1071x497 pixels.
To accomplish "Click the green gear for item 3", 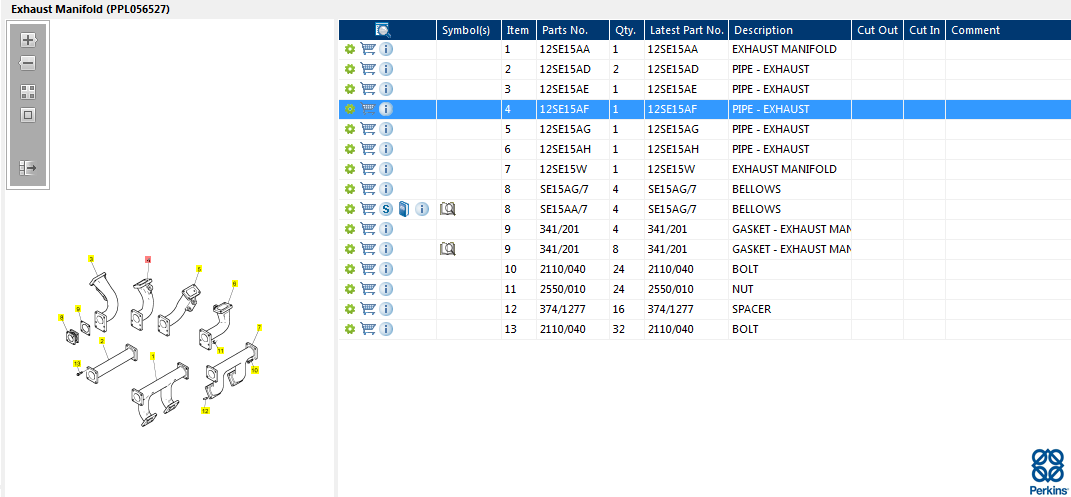I will (x=350, y=89).
